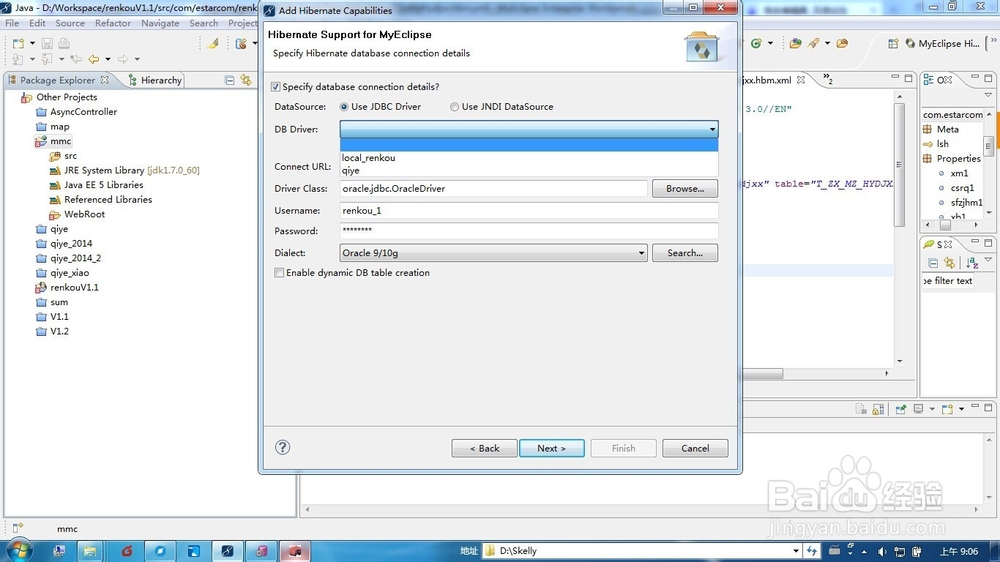Select src folder under mmc
Image resolution: width=1000 pixels, height=562 pixels.
coord(70,156)
